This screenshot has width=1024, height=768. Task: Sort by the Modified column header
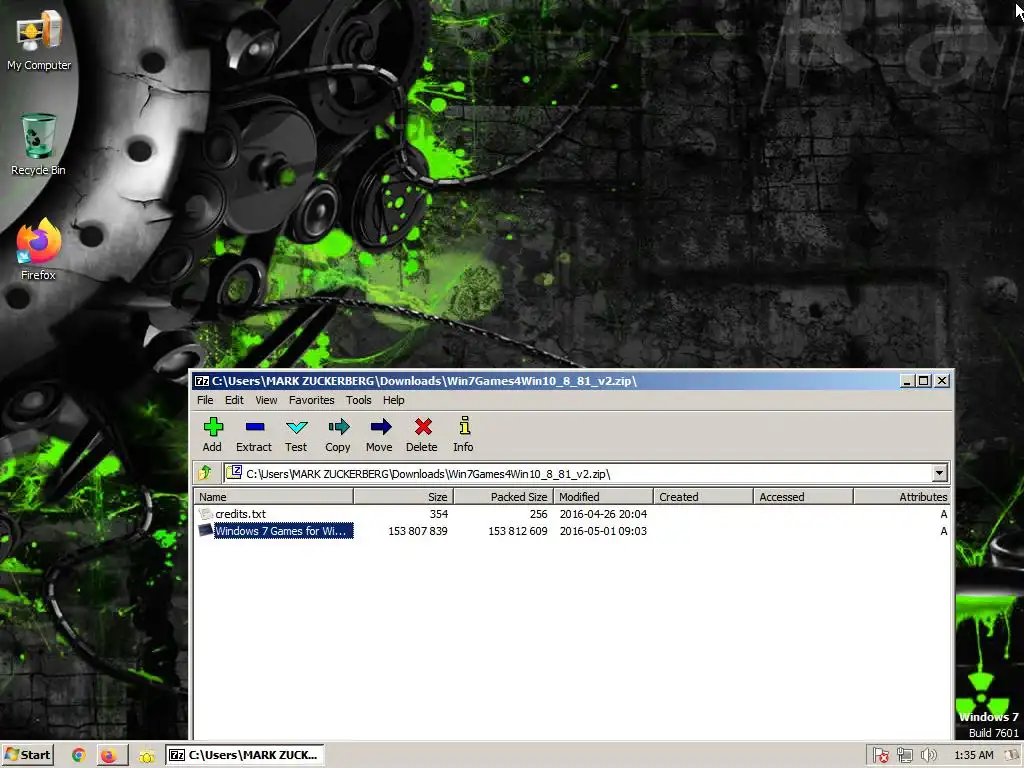coord(603,496)
